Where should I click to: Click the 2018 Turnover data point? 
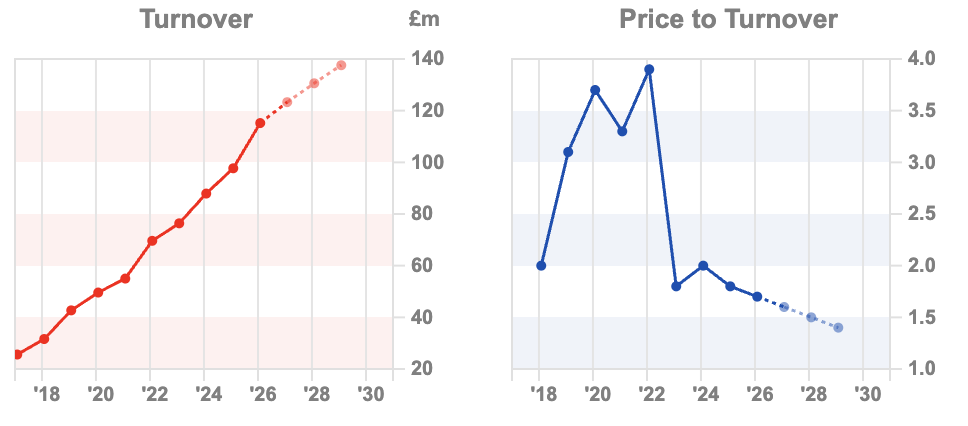[44, 339]
